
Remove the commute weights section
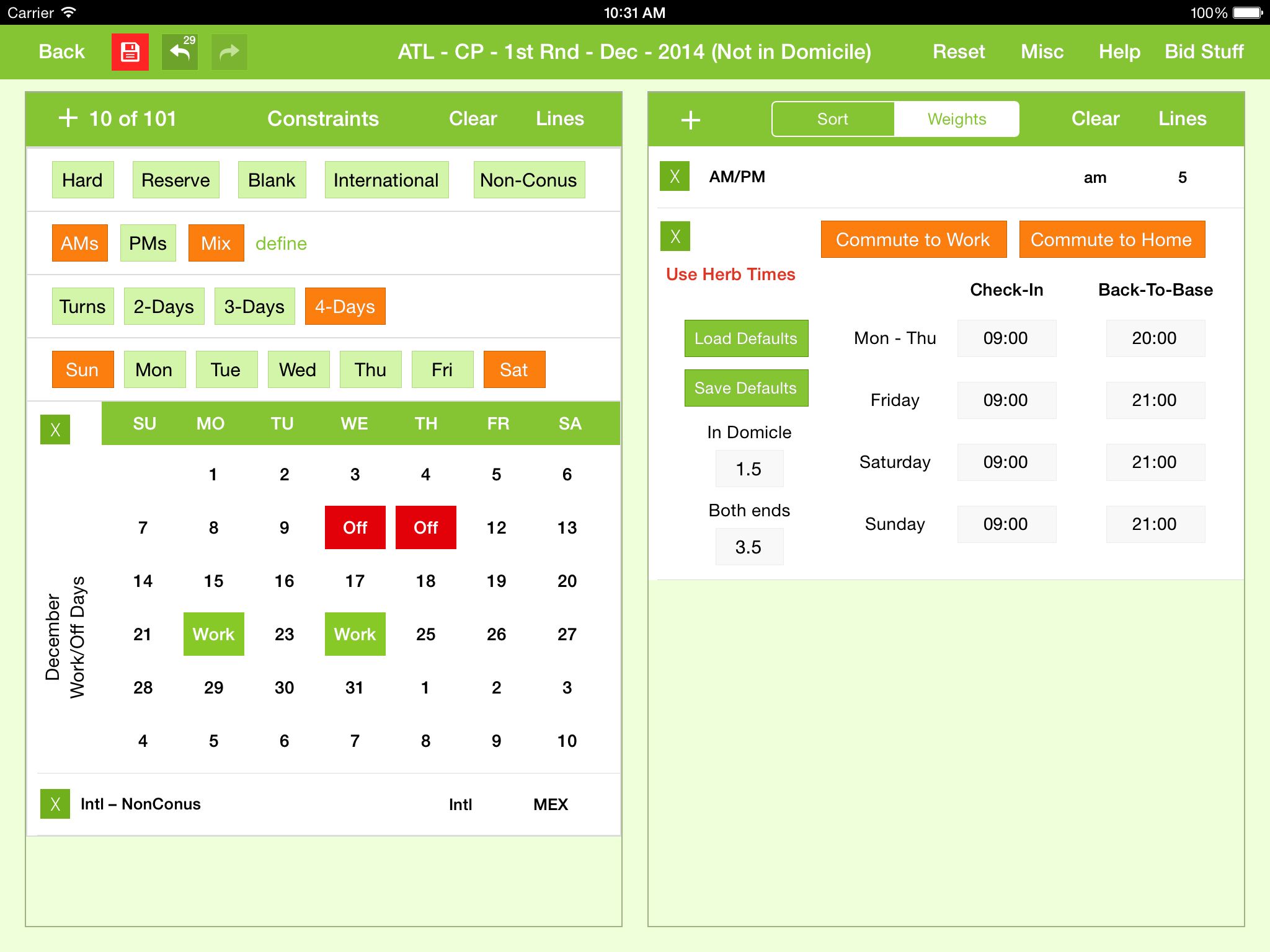click(x=675, y=236)
